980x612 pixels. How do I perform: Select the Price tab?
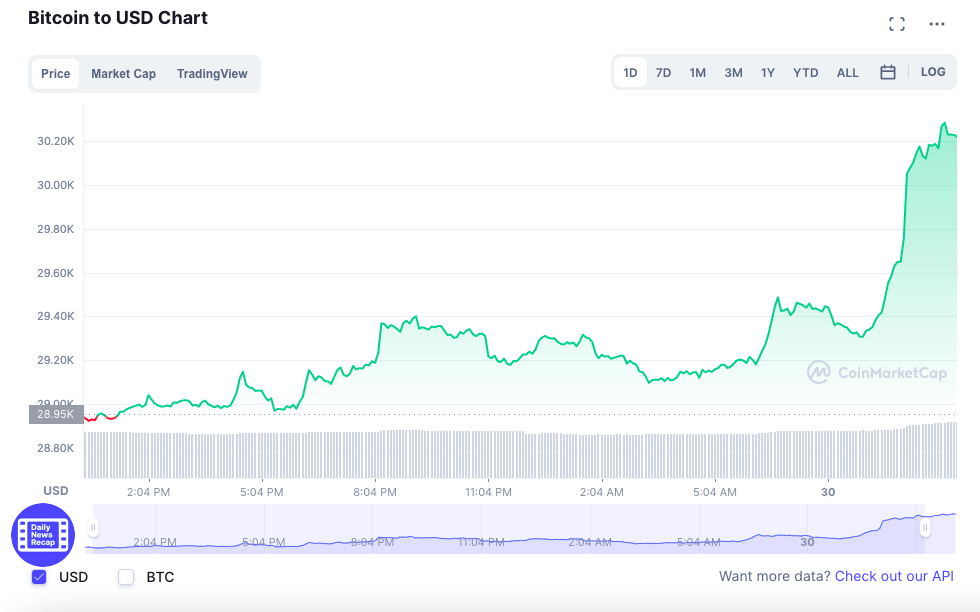[x=56, y=74]
